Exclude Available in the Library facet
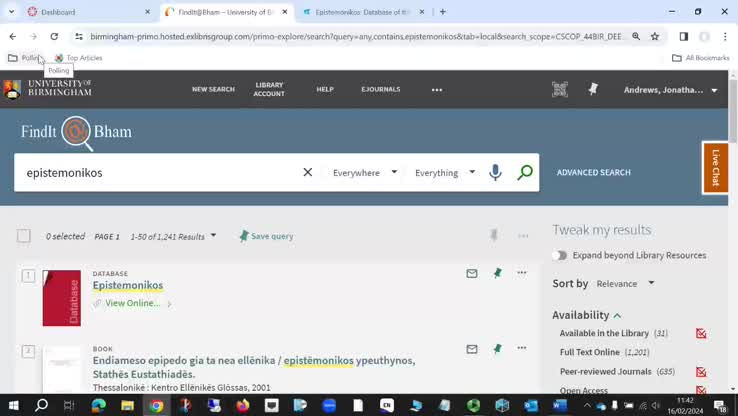The height and width of the screenshot is (416, 738). tap(701, 334)
